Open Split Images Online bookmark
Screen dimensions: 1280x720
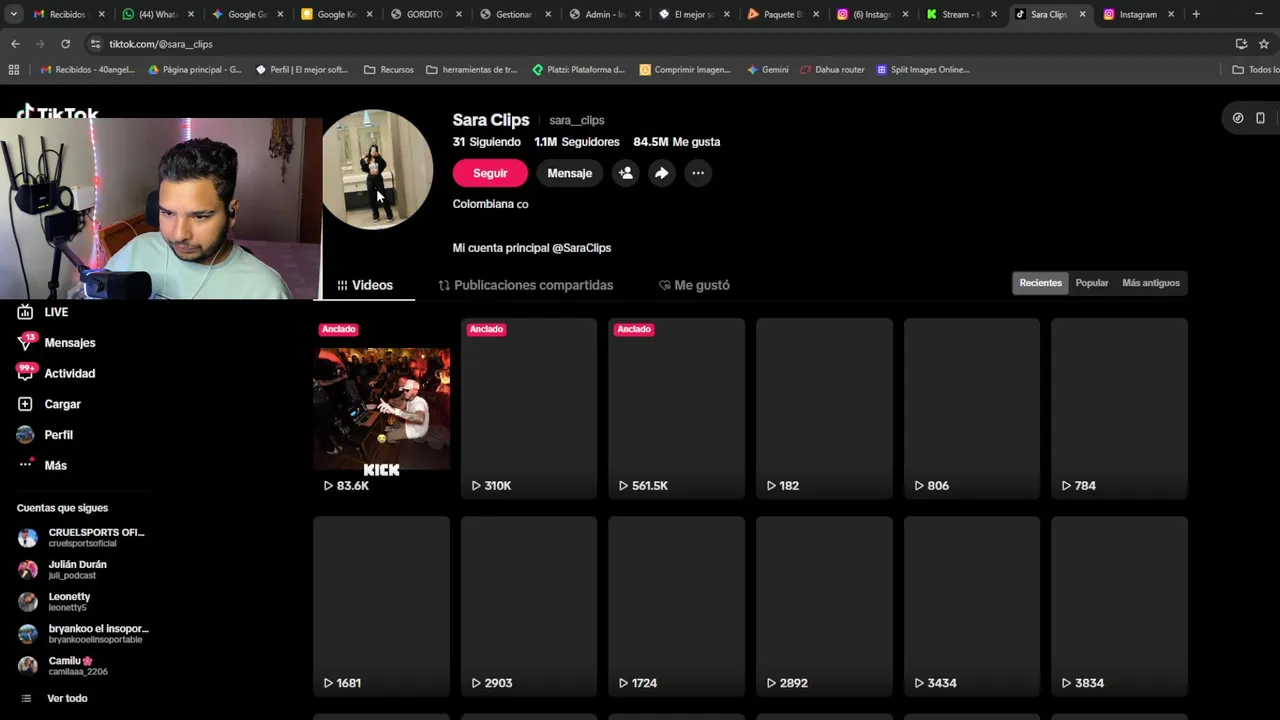click(922, 70)
